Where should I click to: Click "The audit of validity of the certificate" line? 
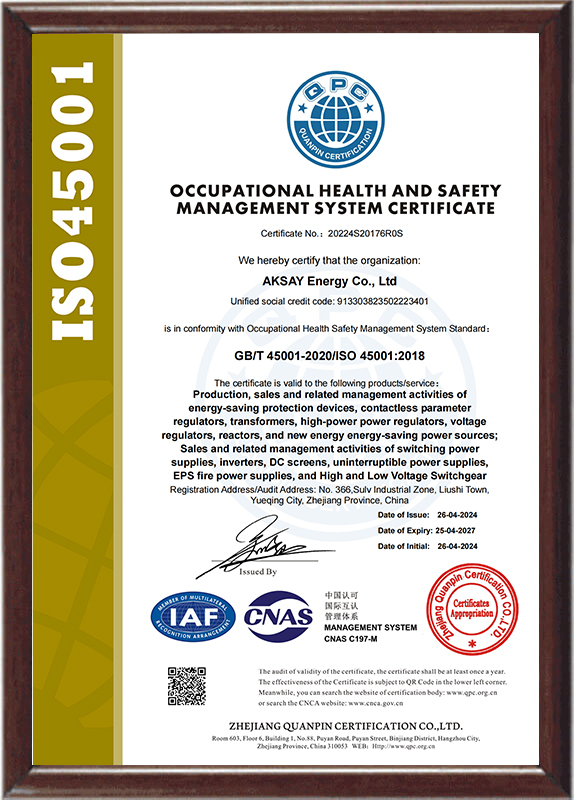[x=382, y=671]
